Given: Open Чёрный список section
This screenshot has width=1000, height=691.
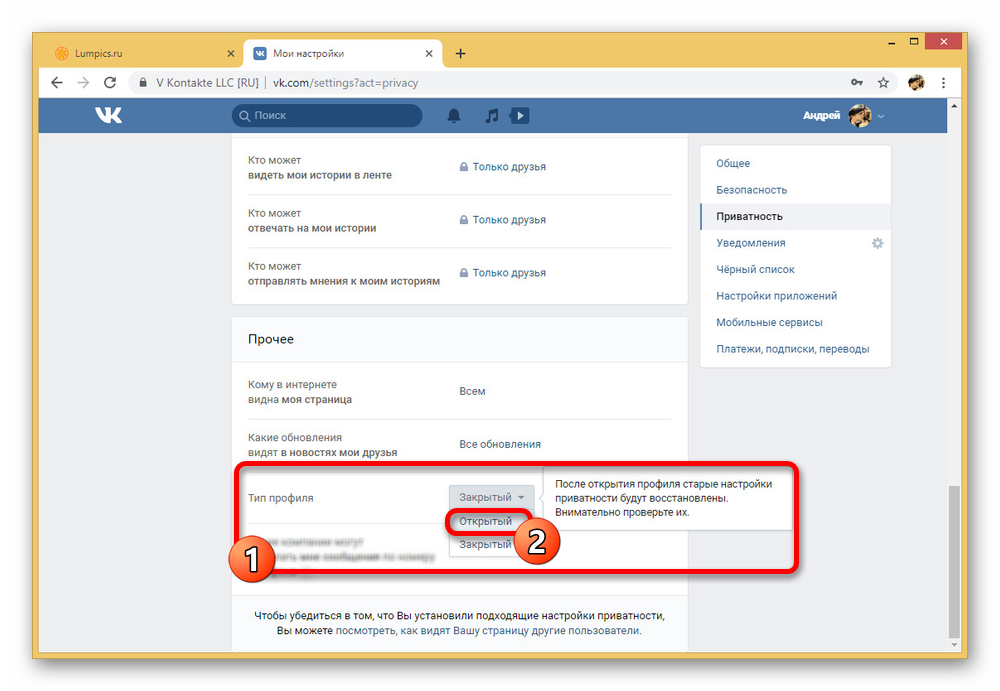Looking at the screenshot, I should [x=795, y=269].
